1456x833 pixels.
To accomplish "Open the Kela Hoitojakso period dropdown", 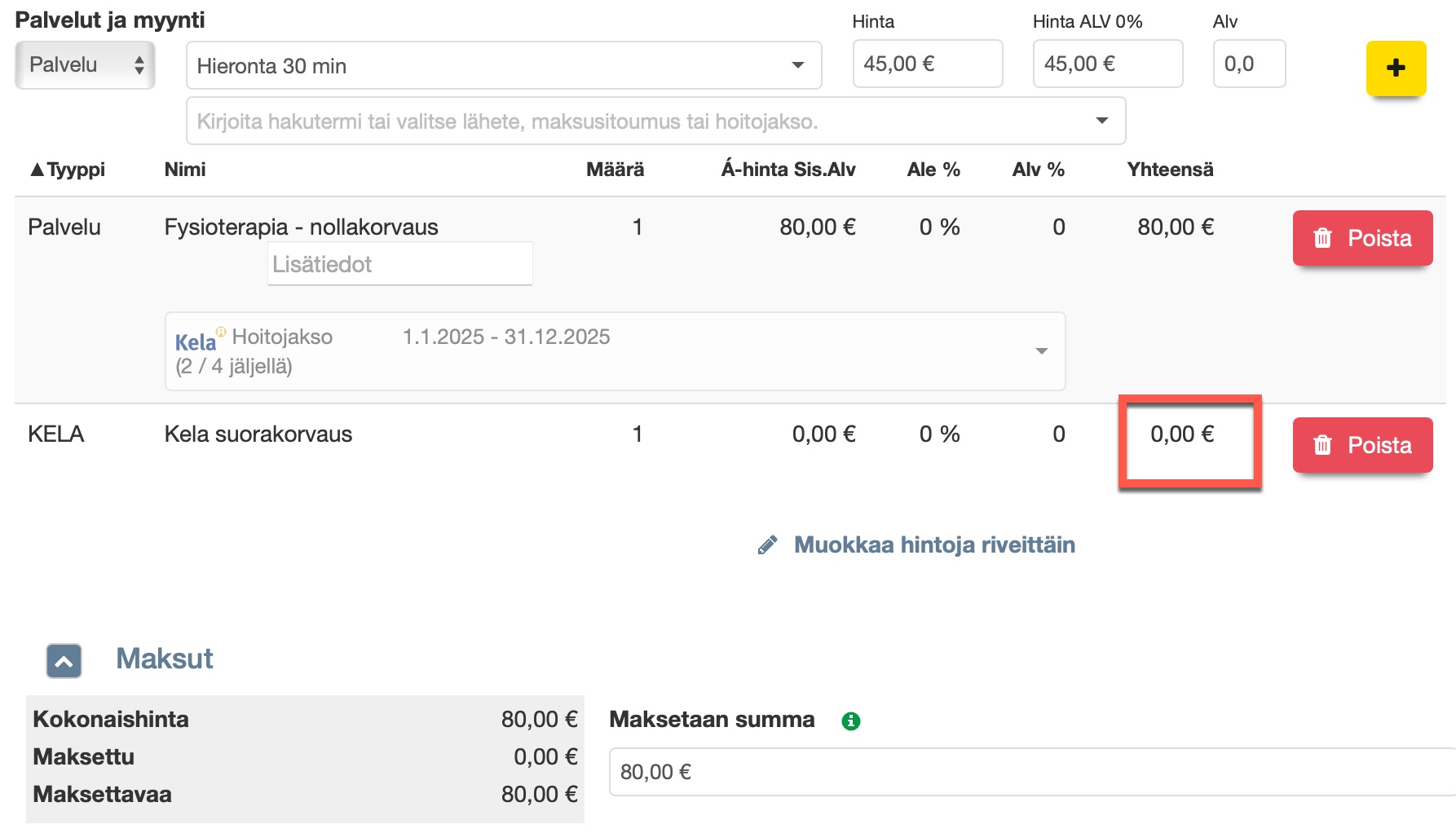I will click(x=1041, y=351).
